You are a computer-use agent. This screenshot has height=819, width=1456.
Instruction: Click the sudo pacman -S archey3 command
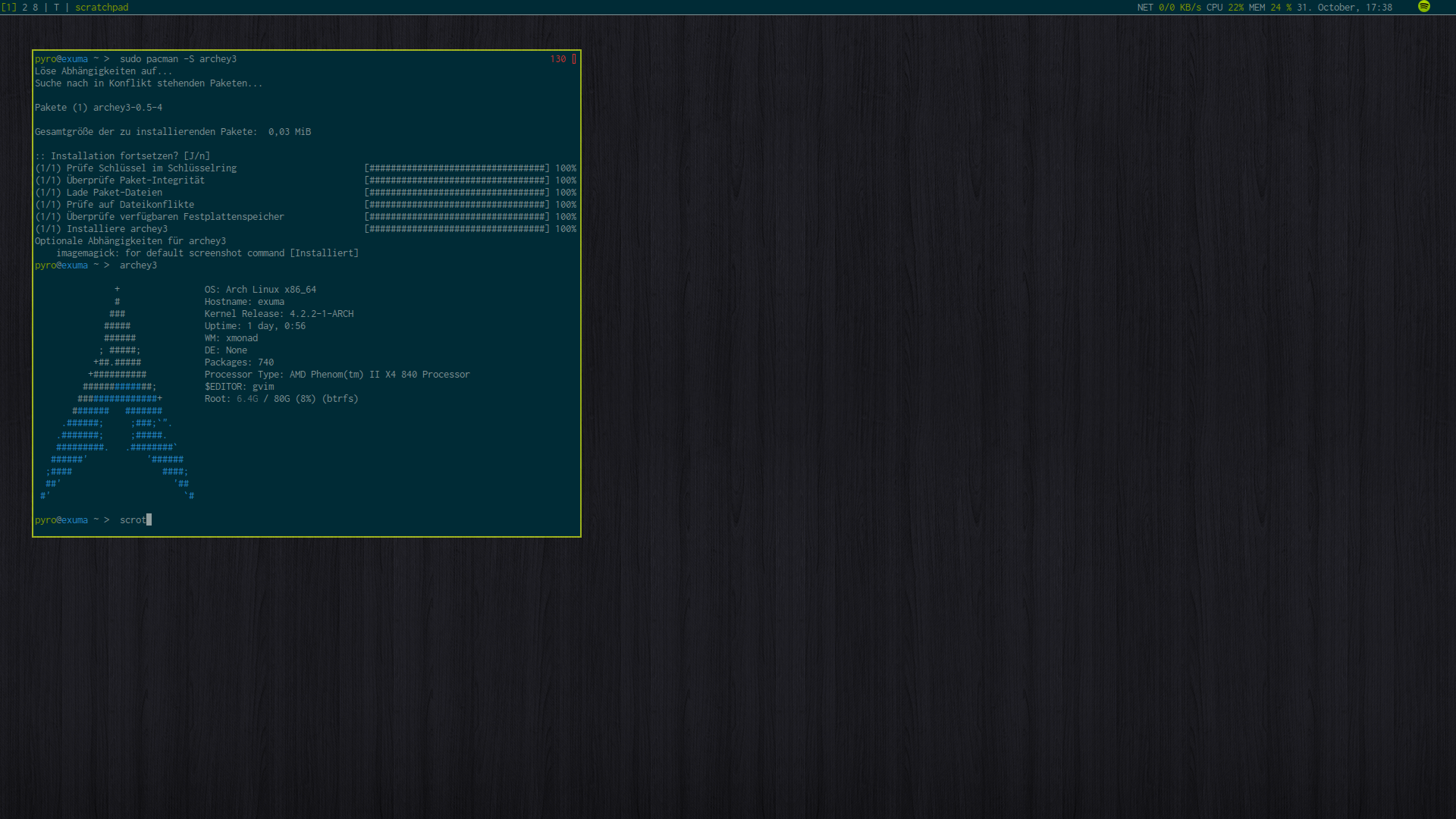point(178,59)
